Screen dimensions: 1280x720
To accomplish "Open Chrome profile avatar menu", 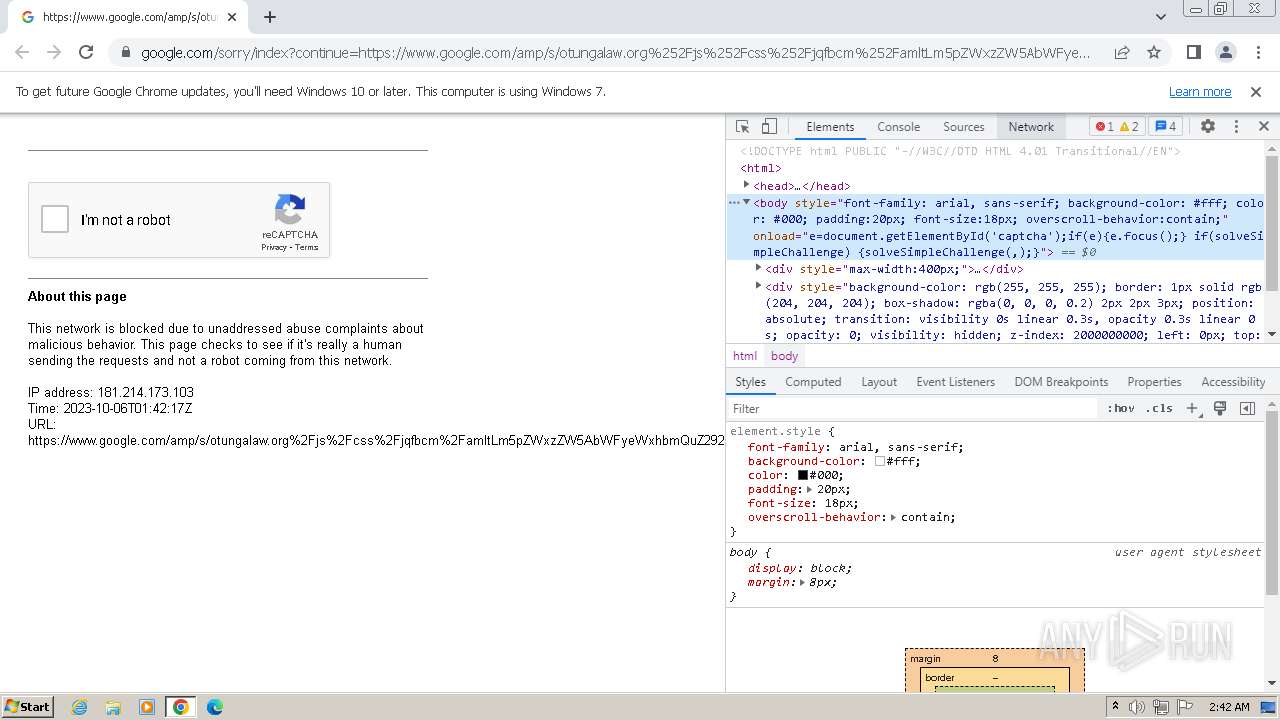I will pos(1225,53).
